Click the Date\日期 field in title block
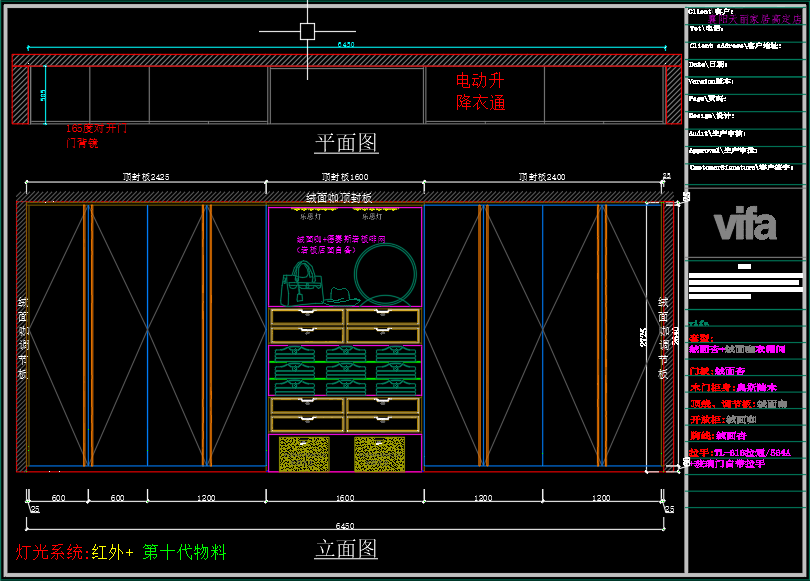 click(708, 63)
